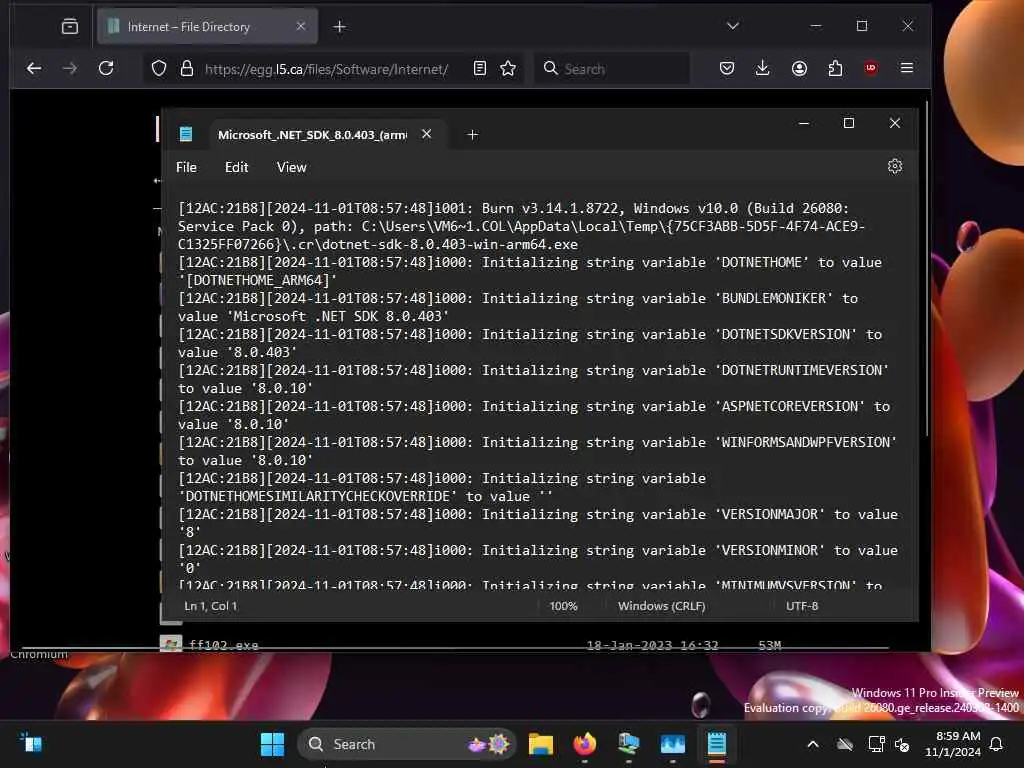This screenshot has width=1024, height=768.
Task: Open the taskbar computer setup icon
Action: coord(628,744)
